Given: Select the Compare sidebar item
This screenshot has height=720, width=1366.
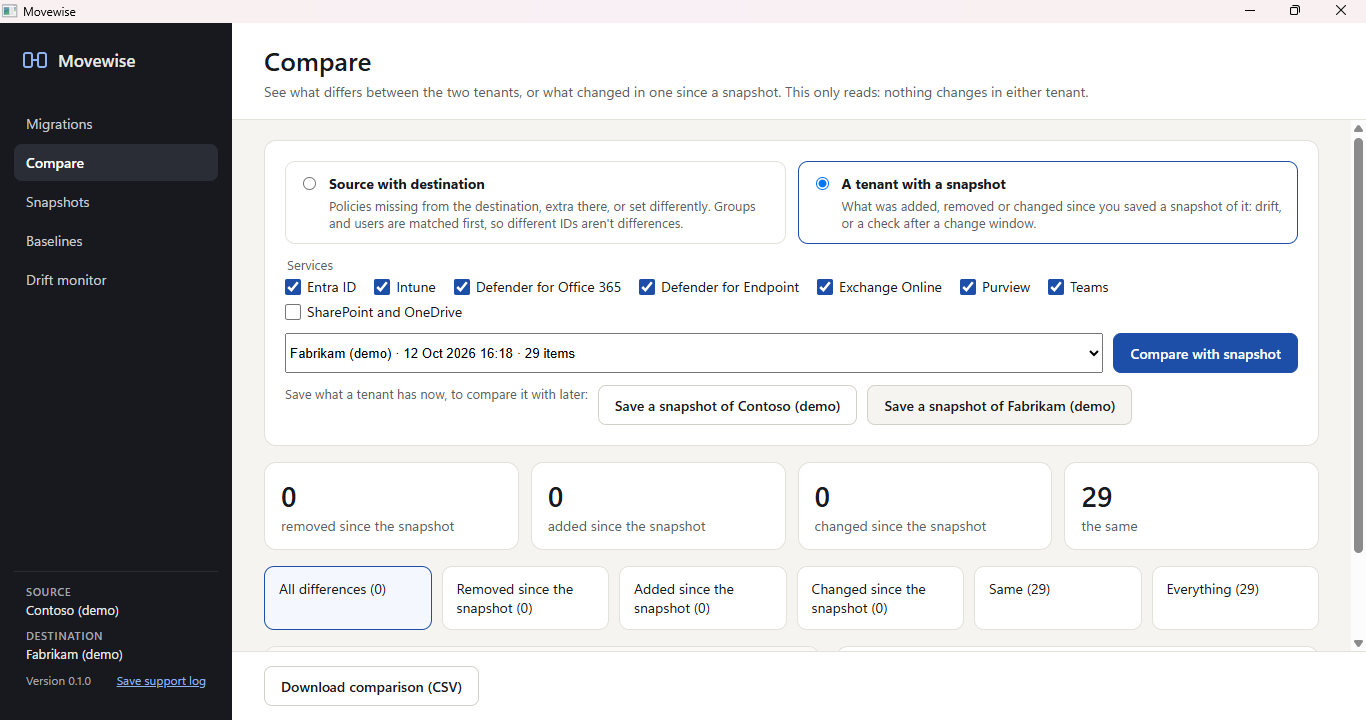Looking at the screenshot, I should (116, 163).
